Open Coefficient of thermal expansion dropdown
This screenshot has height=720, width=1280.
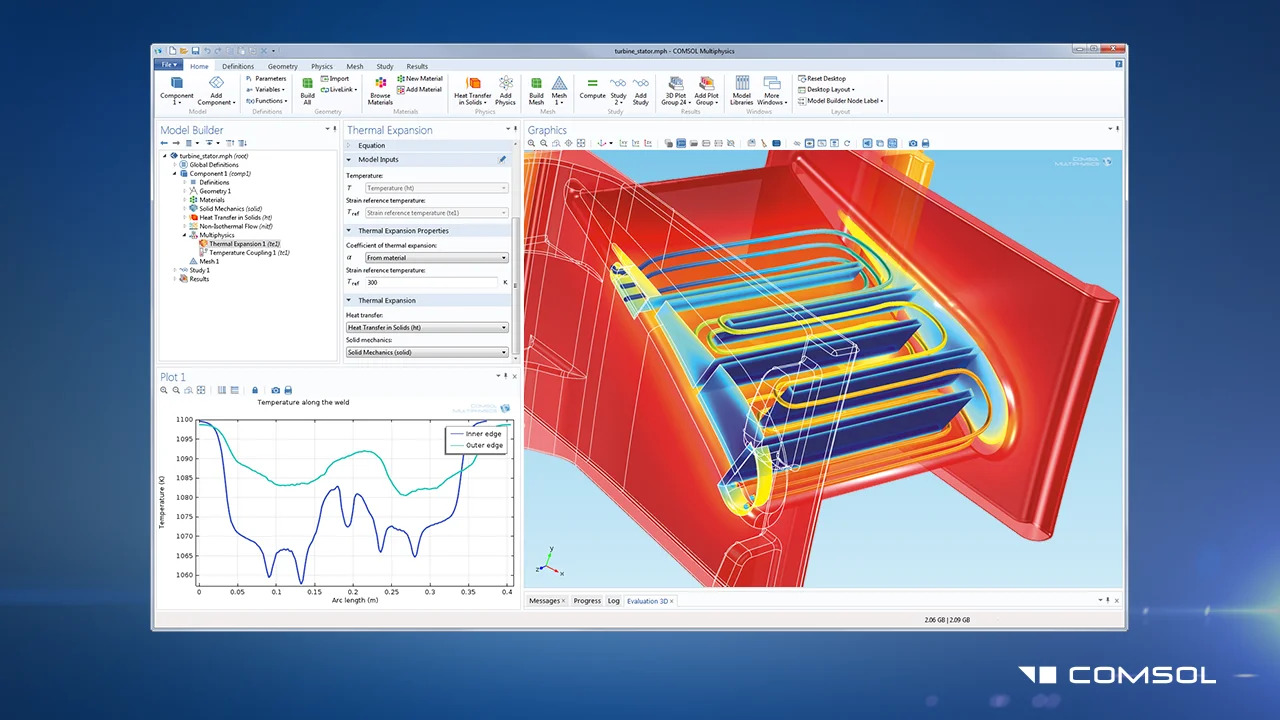436,258
